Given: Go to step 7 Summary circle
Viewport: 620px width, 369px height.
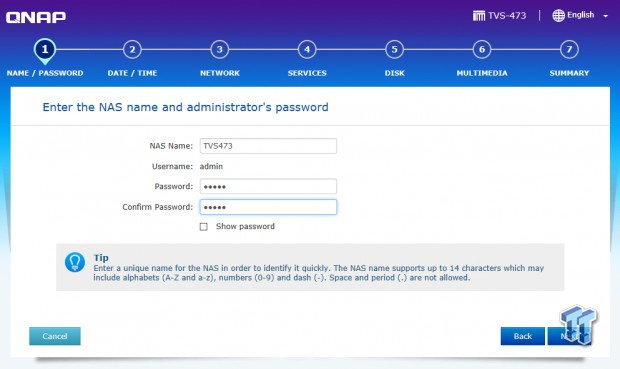Looking at the screenshot, I should tap(569, 49).
